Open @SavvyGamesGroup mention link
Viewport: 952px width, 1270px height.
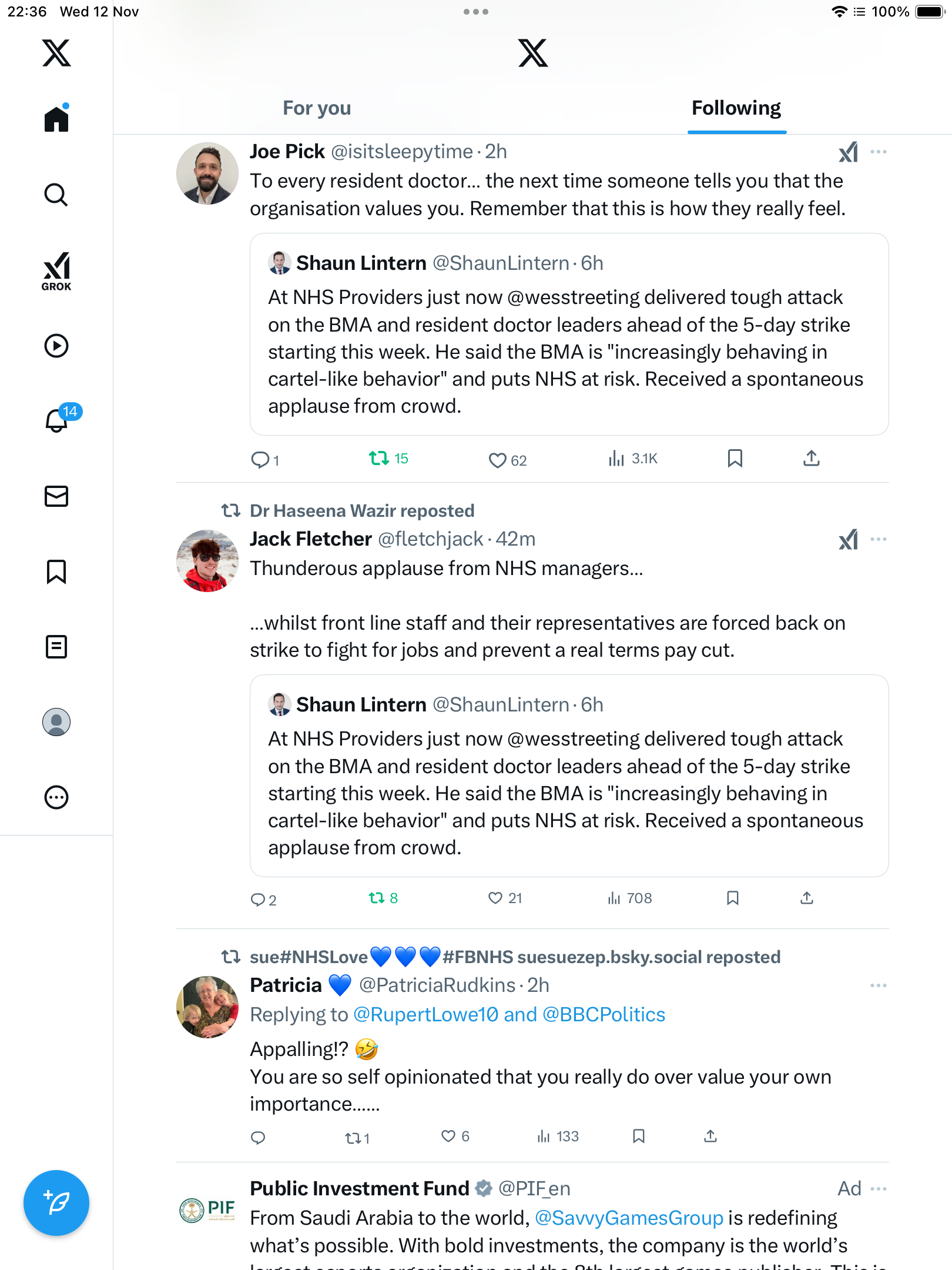[629, 1218]
